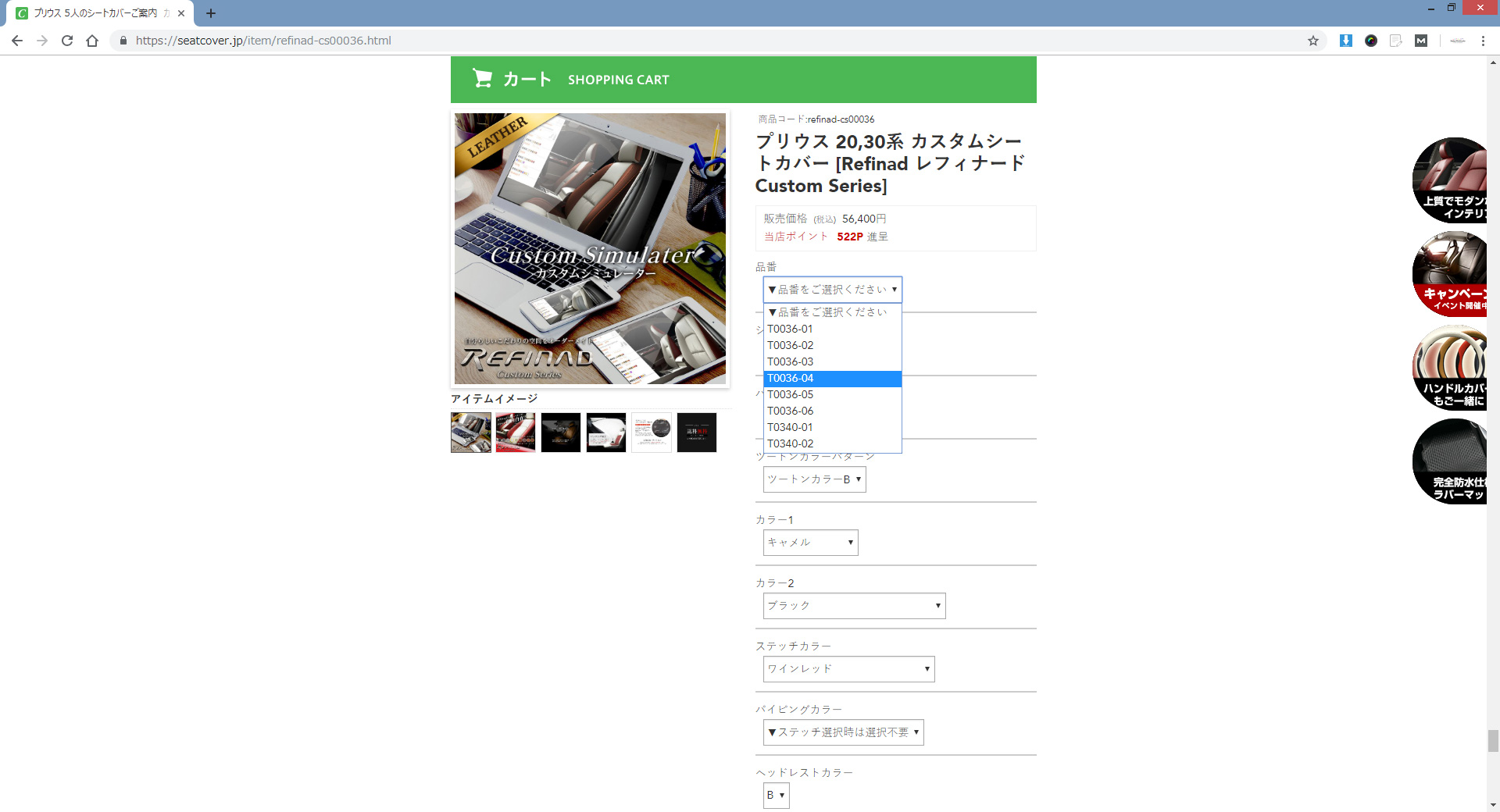Open the ヘッドレストカラー B dropdown
The image size is (1500, 812).
777,796
